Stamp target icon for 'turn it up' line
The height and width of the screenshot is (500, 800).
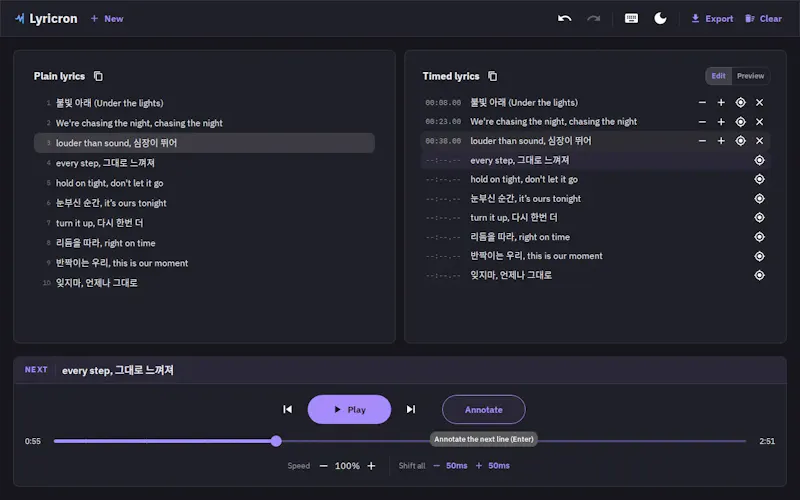click(x=759, y=217)
